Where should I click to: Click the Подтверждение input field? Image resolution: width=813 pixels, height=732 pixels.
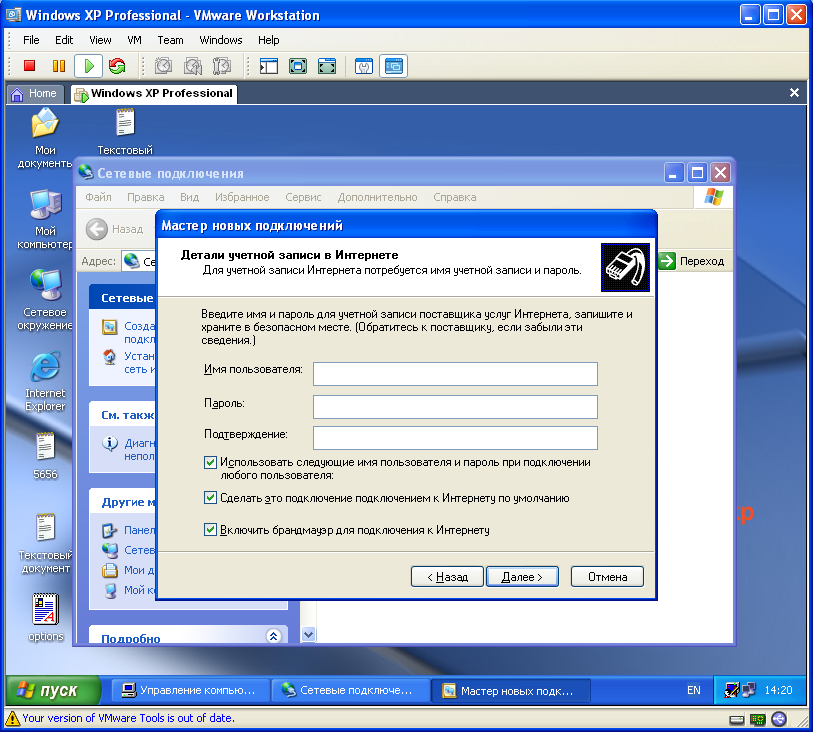click(455, 438)
